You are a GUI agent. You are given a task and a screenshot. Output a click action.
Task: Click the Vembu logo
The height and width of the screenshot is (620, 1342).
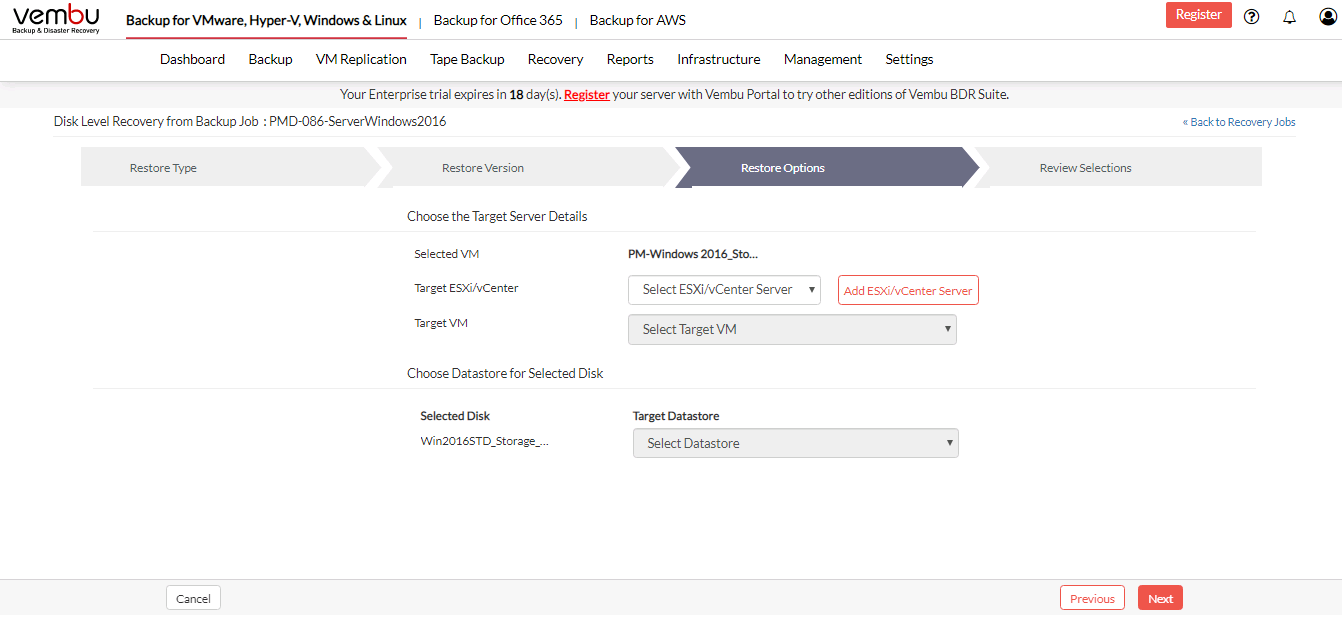point(56,19)
